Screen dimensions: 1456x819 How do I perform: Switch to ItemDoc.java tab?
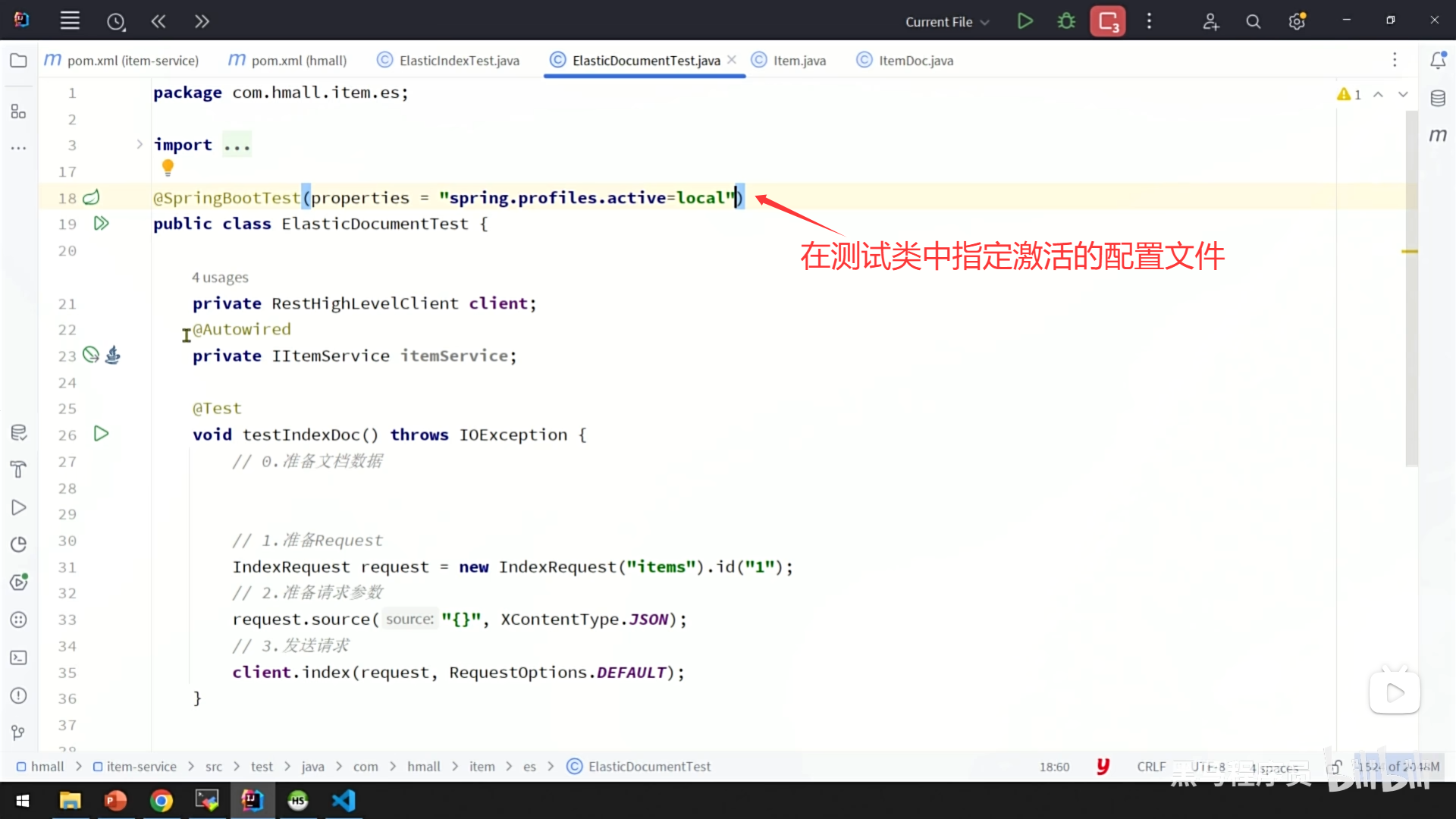click(x=915, y=61)
